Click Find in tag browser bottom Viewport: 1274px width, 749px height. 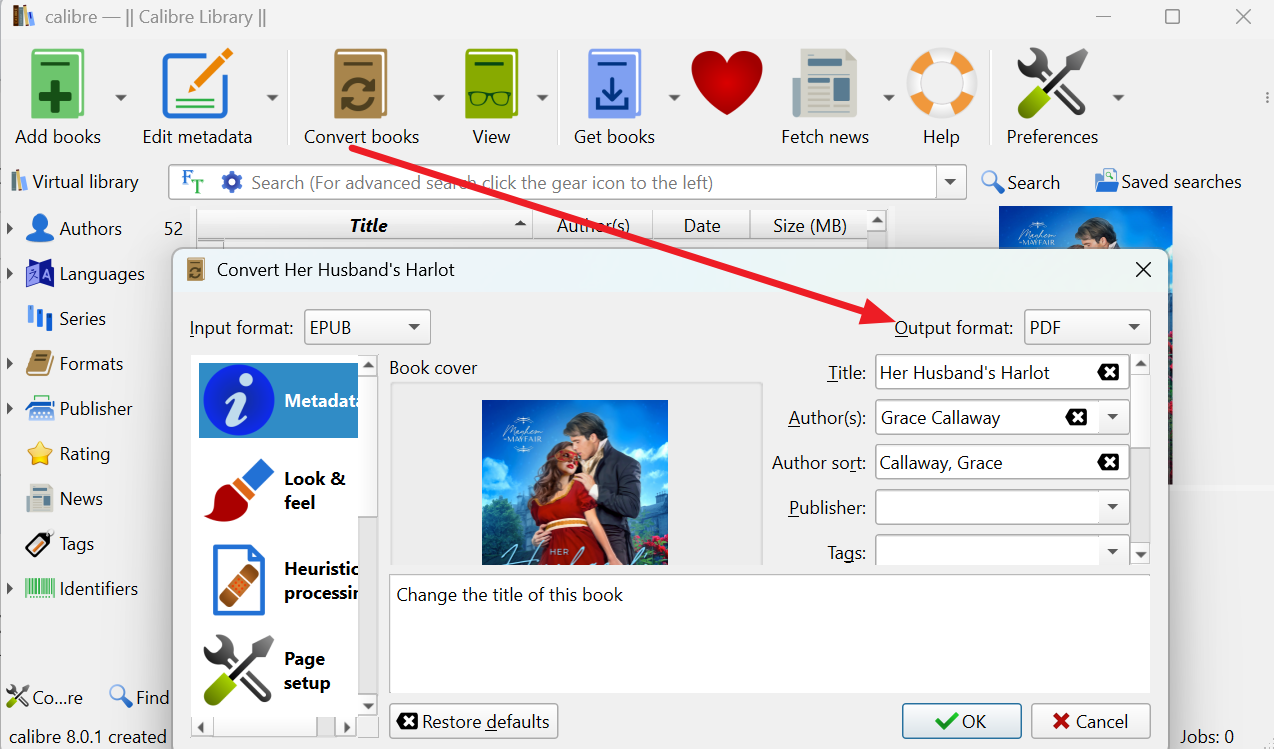click(x=139, y=697)
